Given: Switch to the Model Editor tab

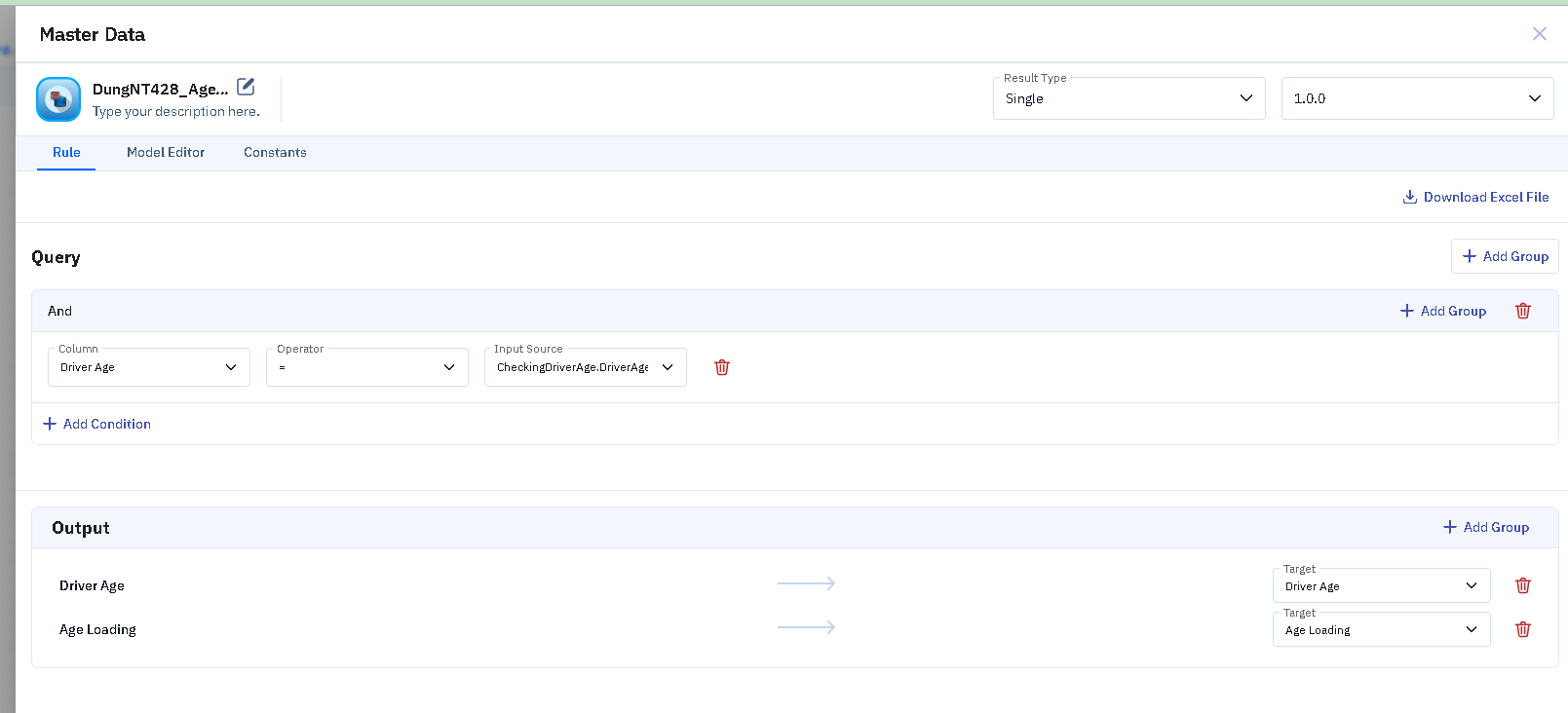Looking at the screenshot, I should 166,152.
